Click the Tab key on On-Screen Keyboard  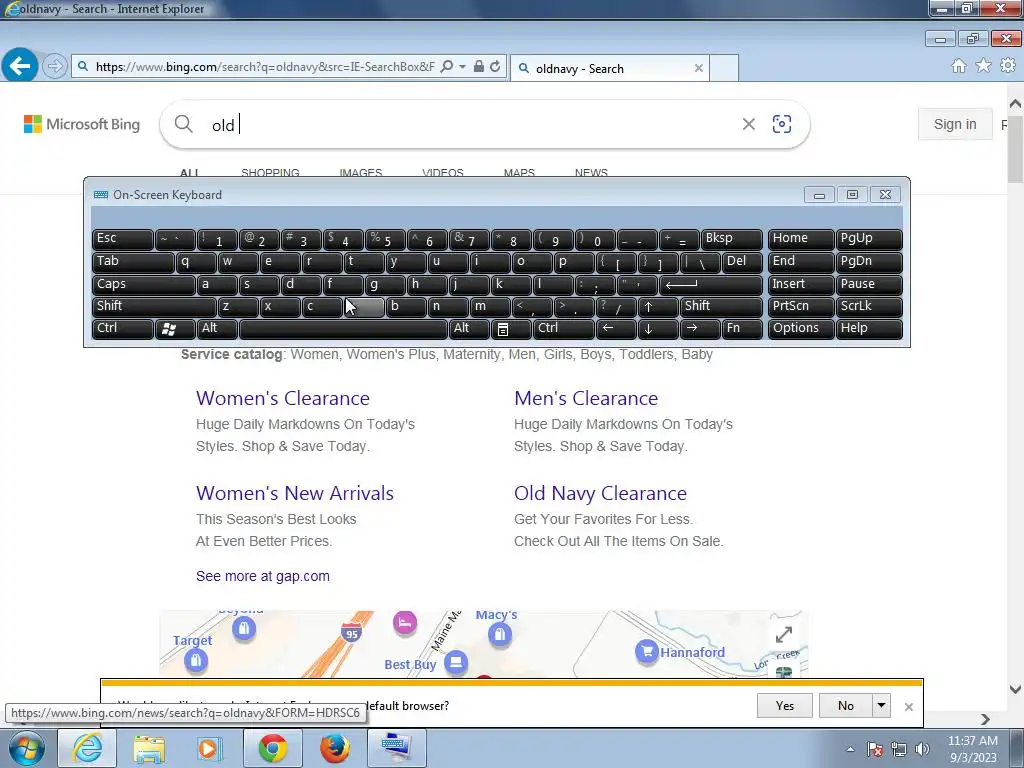click(x=133, y=262)
